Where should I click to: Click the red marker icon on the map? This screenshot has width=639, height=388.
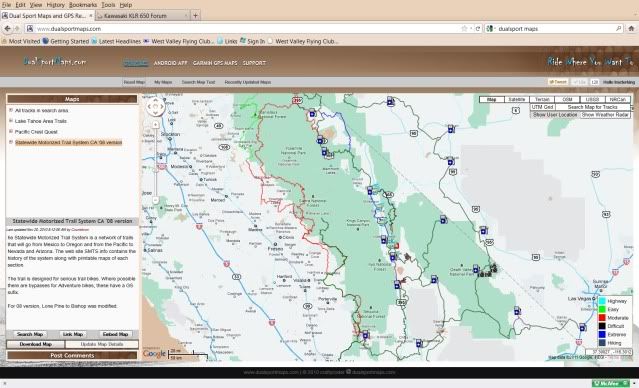397,246
